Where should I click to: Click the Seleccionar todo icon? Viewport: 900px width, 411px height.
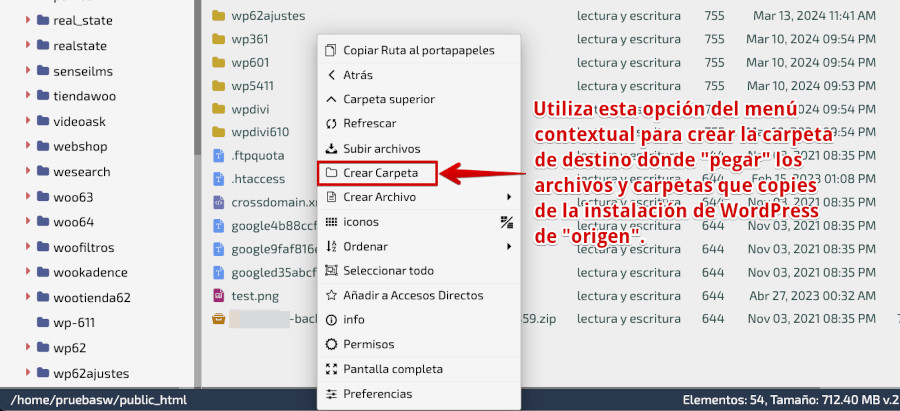pos(331,270)
